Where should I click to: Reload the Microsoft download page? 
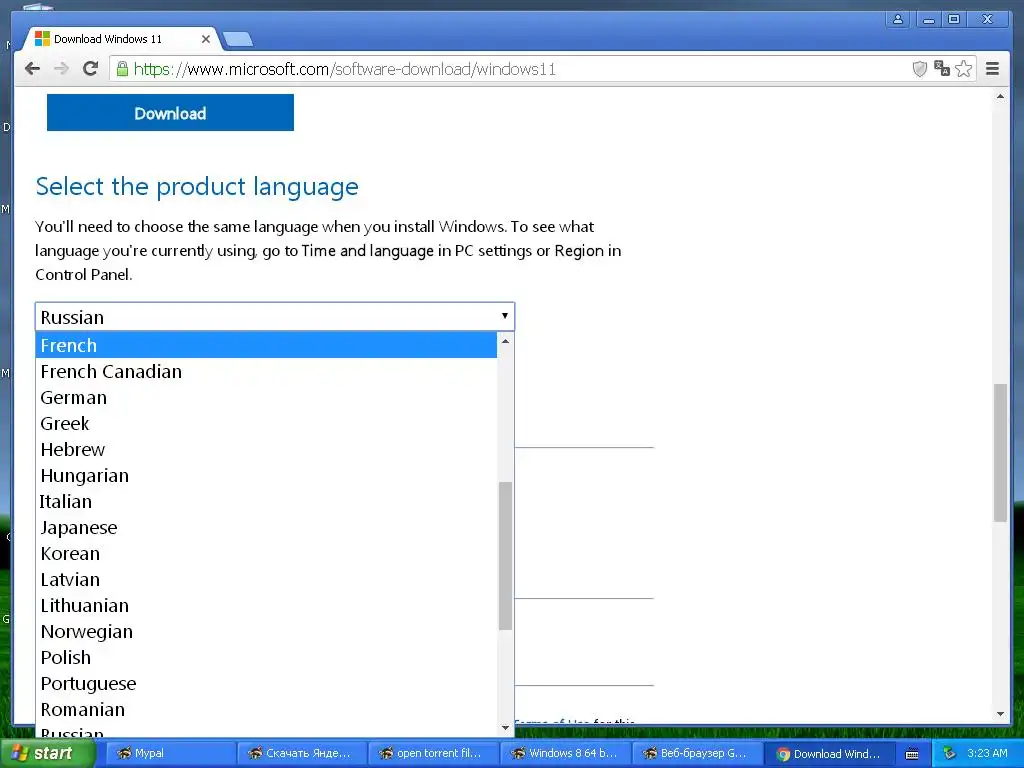tap(91, 69)
